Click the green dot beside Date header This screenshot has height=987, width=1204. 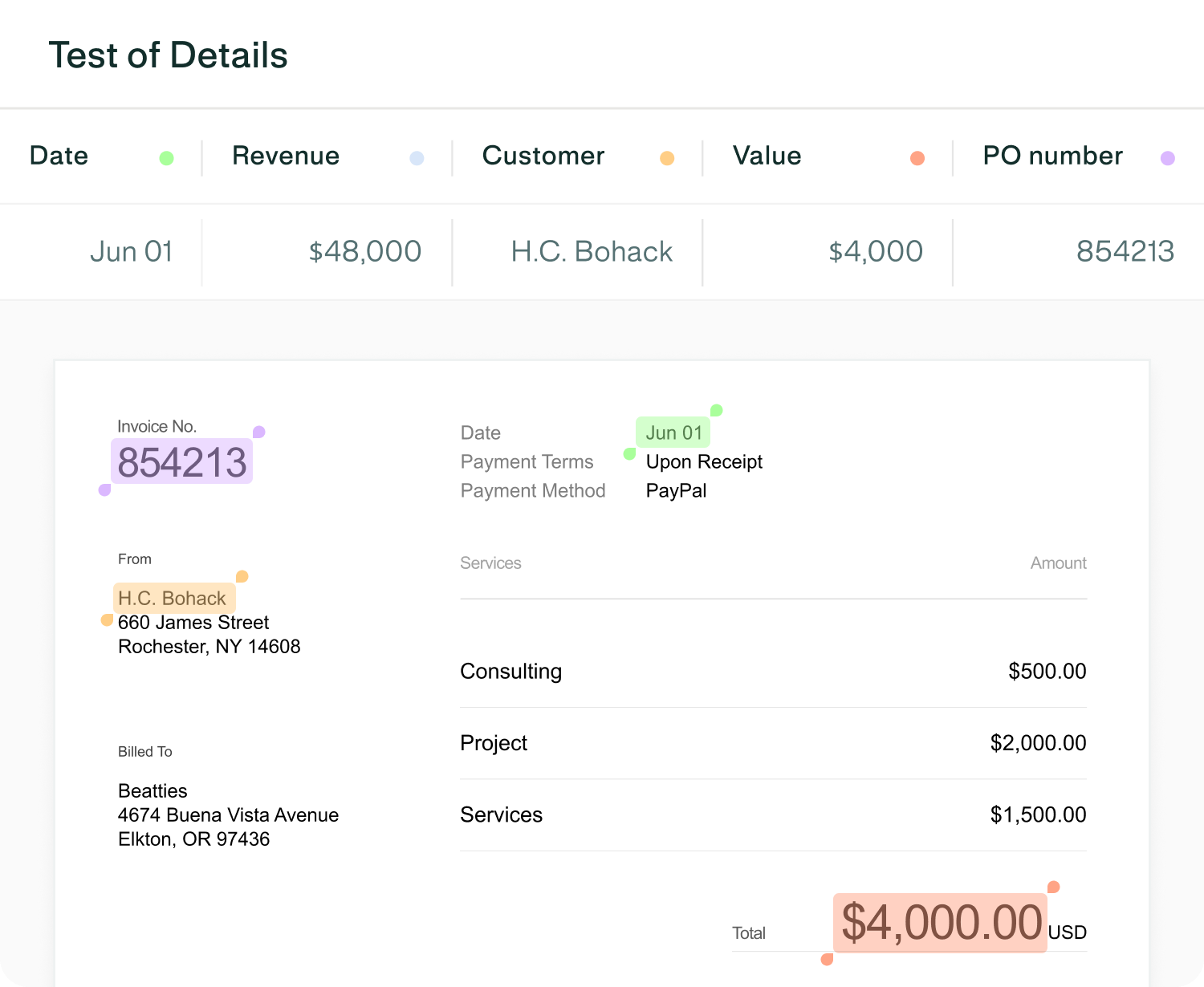point(166,158)
